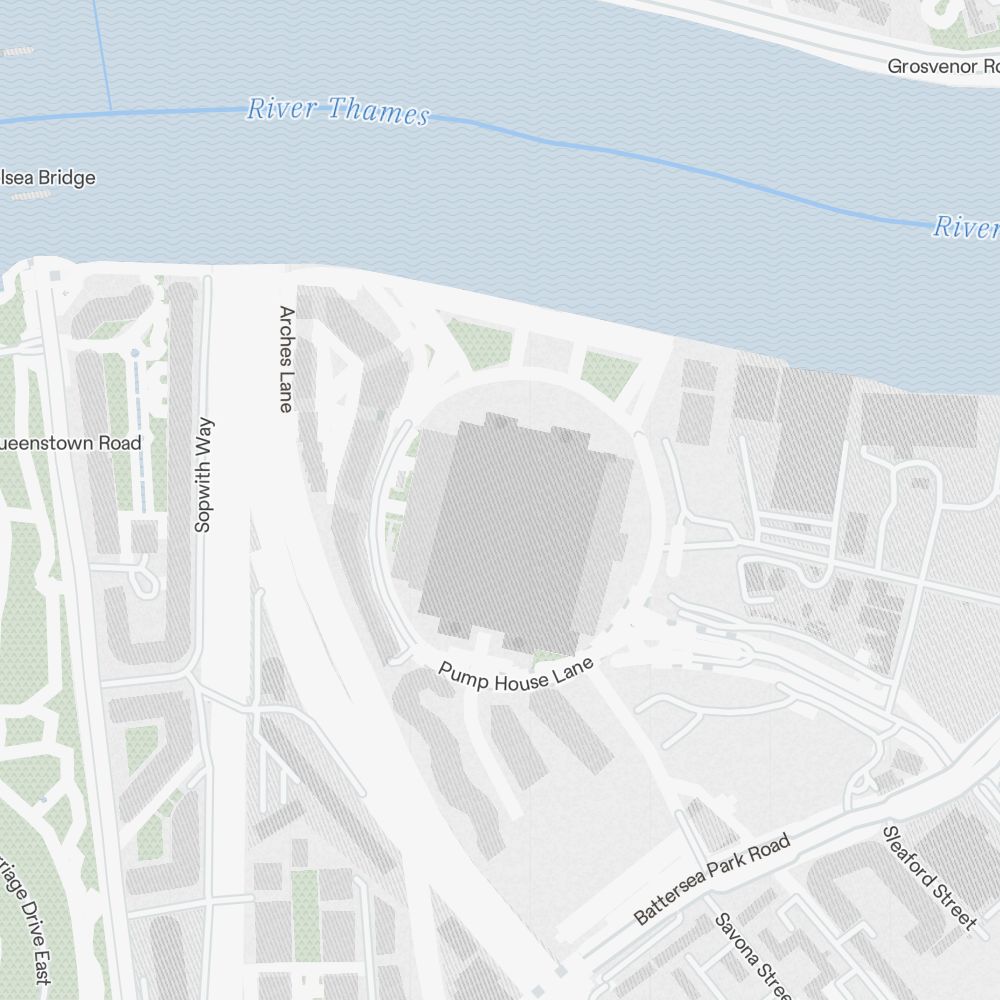Click the Sleaford Street label
The height and width of the screenshot is (1000, 1000).
point(929,878)
